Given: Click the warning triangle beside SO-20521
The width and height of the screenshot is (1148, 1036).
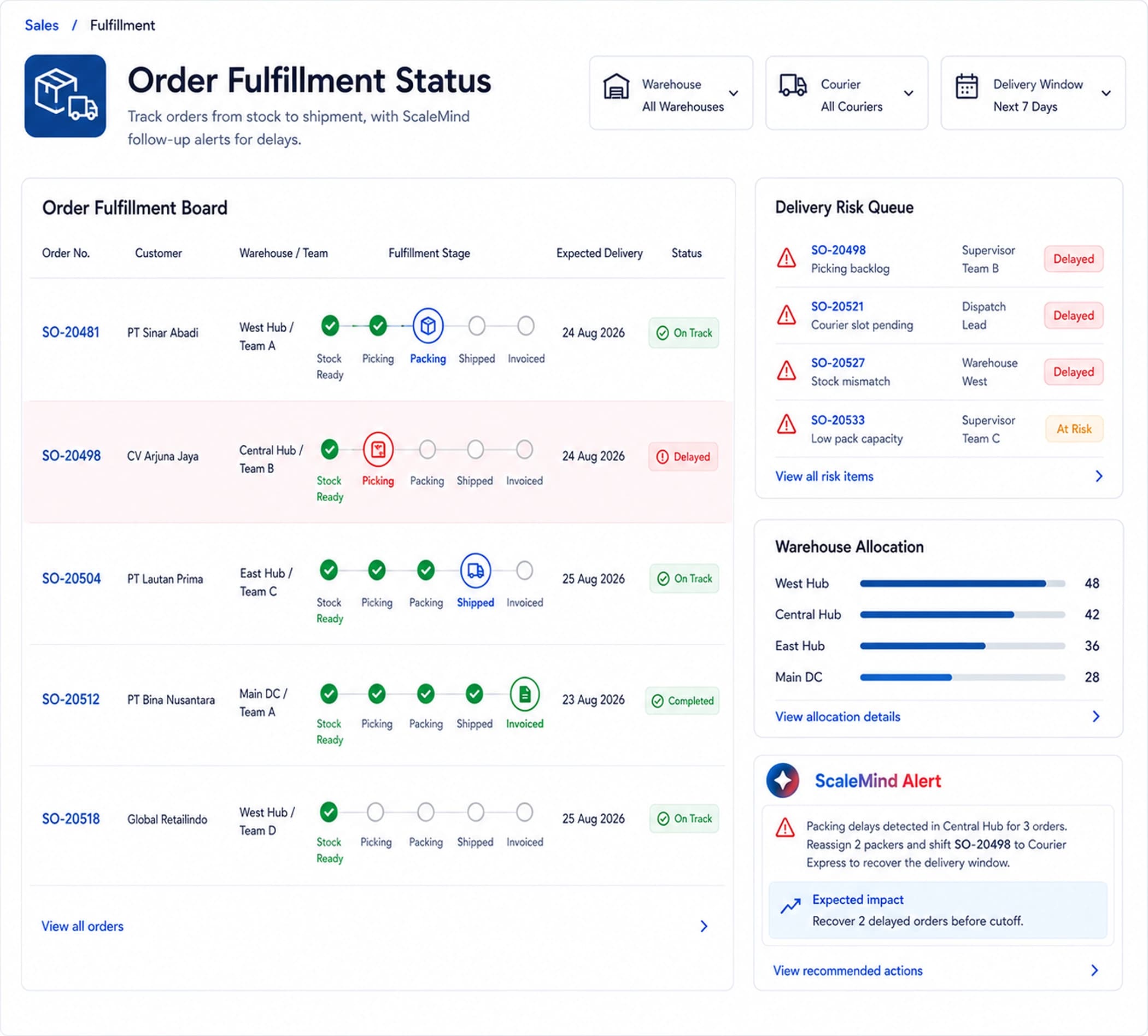Looking at the screenshot, I should pos(787,315).
